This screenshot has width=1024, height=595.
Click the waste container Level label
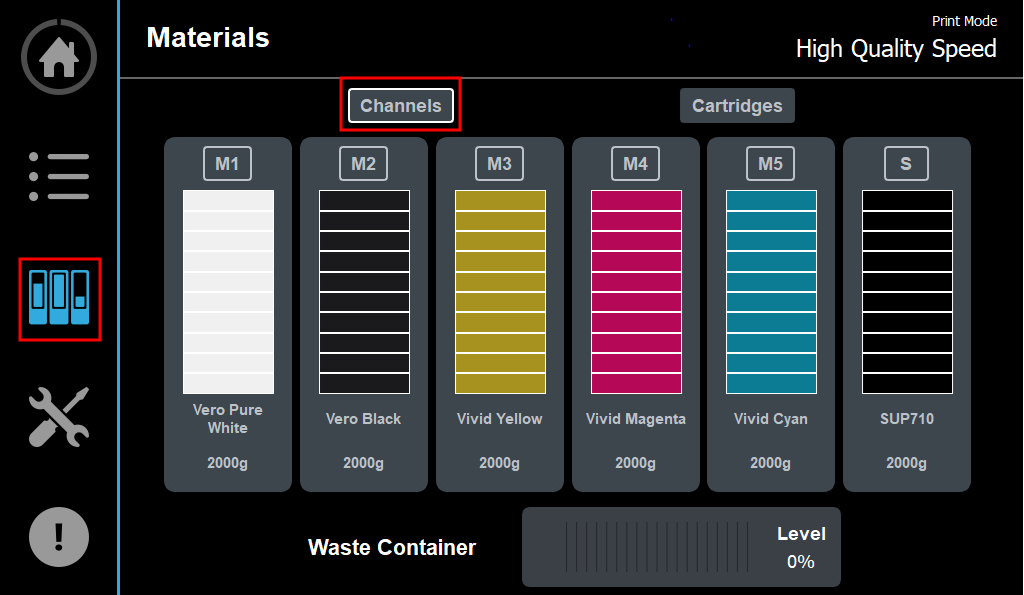click(x=801, y=534)
